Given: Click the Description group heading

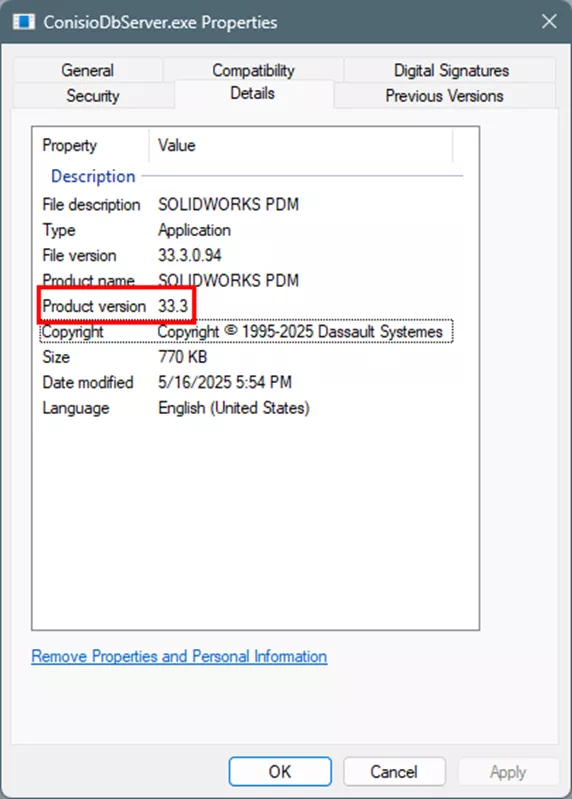Looking at the screenshot, I should tap(93, 176).
